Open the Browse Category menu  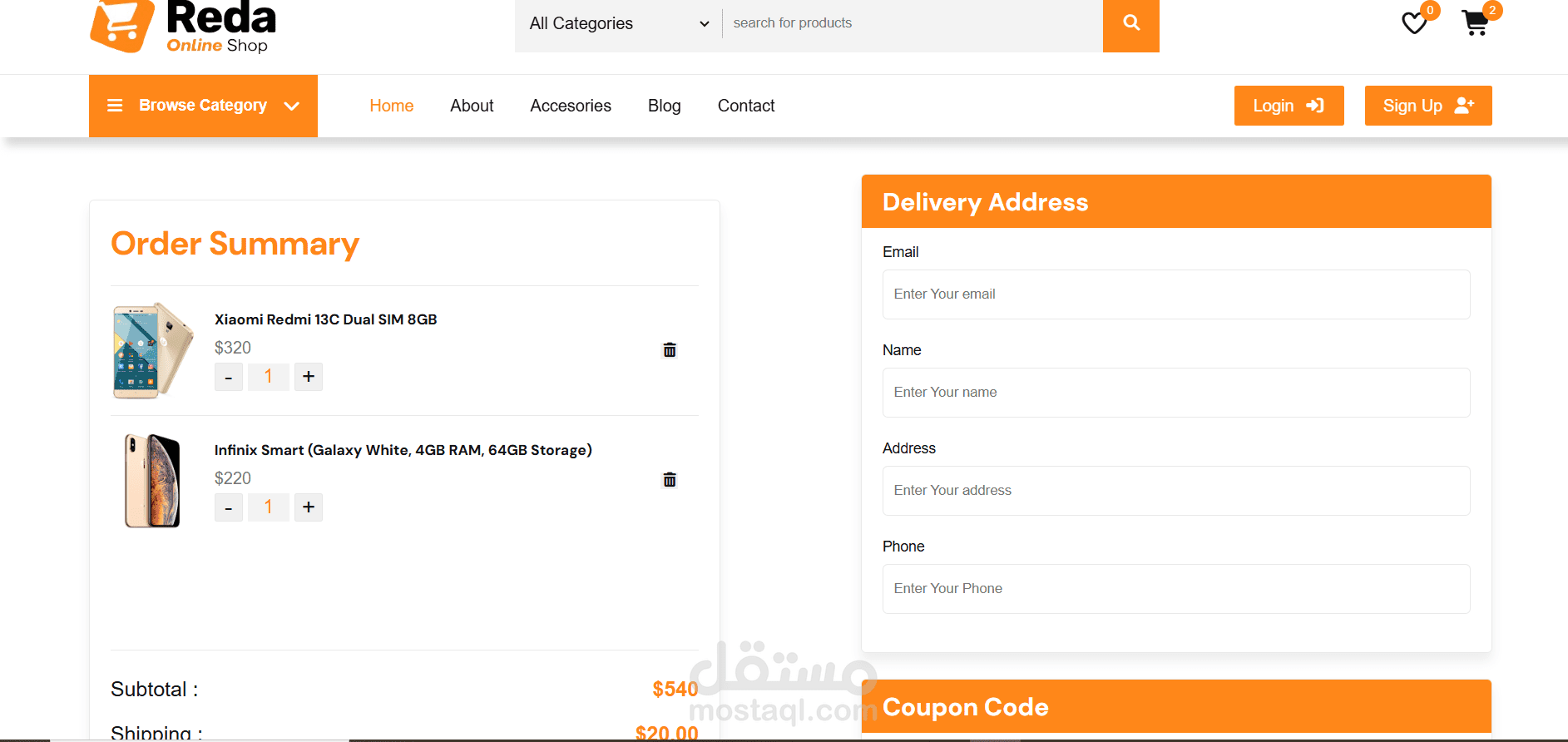click(203, 106)
